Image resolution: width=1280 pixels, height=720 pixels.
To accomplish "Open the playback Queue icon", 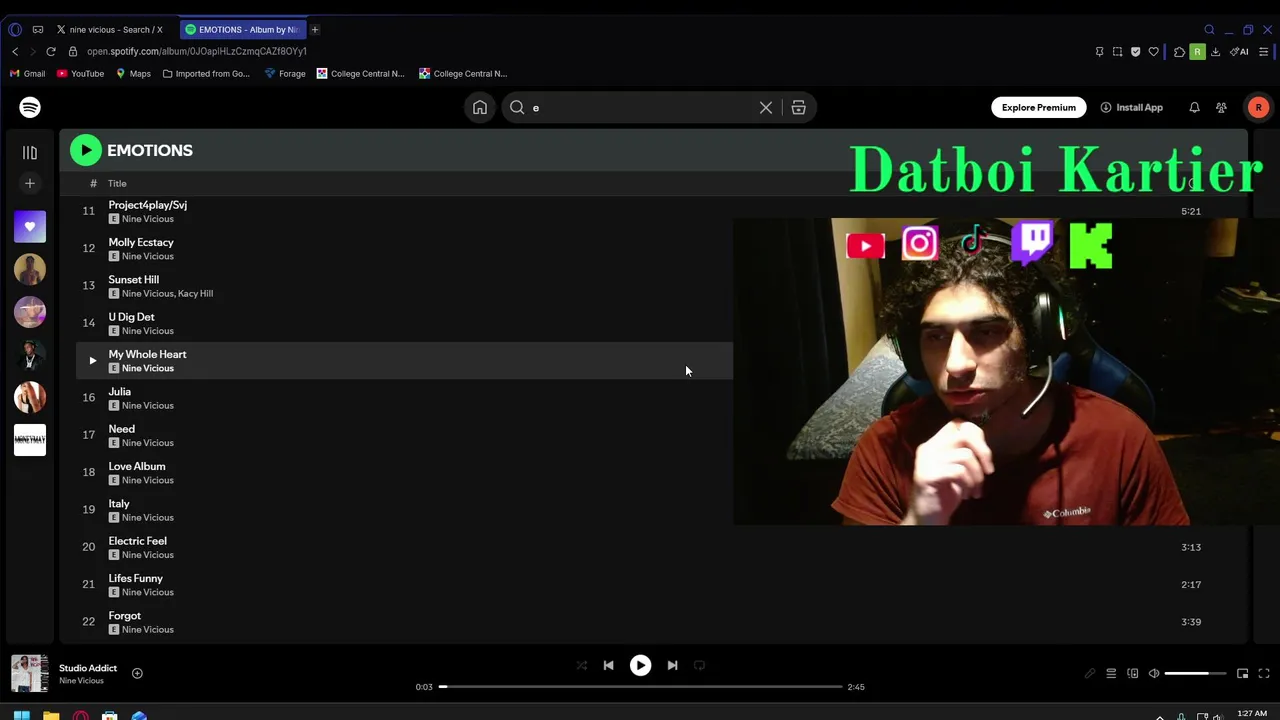I will tap(1111, 674).
